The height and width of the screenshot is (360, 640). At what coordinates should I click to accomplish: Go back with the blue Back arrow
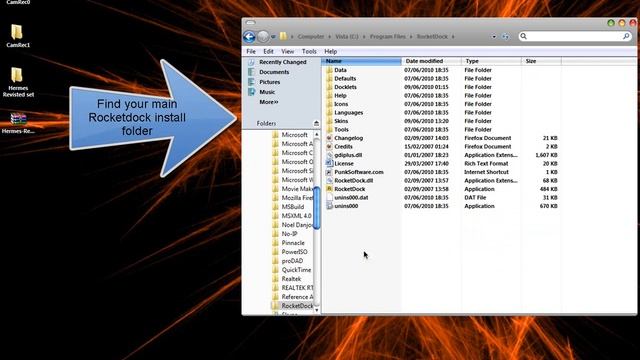pyautogui.click(x=249, y=37)
